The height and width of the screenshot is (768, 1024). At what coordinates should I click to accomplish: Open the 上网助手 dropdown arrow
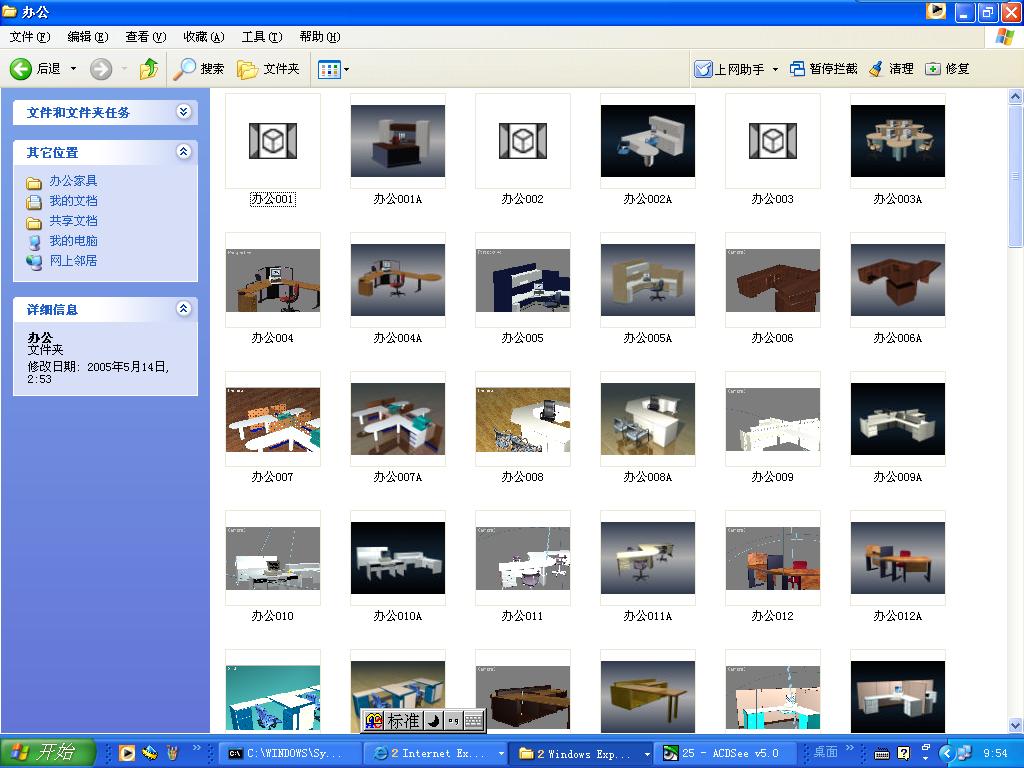(x=775, y=70)
